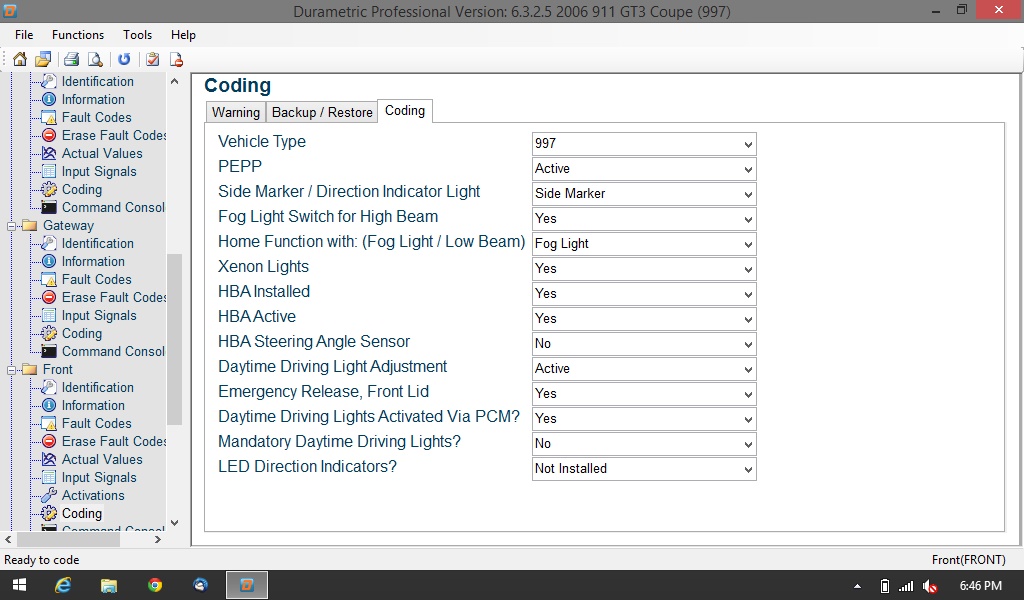Image resolution: width=1024 pixels, height=600 pixels.
Task: Click the blue refresh arrow icon
Action: pyautogui.click(x=124, y=59)
